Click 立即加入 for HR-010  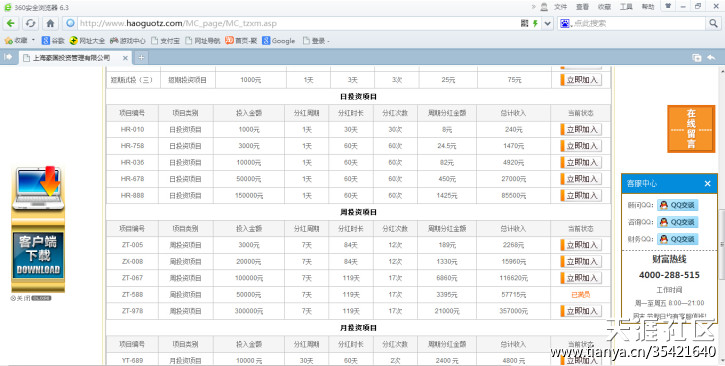pyautogui.click(x=581, y=129)
